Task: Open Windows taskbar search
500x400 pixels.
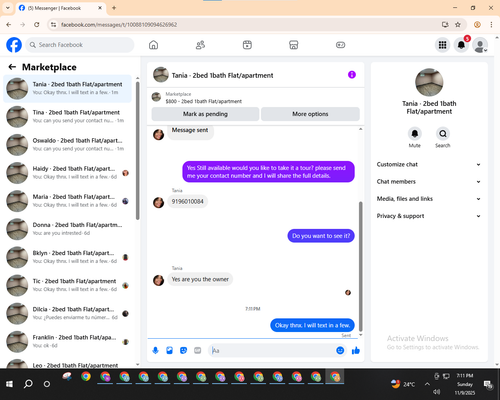Action: (28, 384)
